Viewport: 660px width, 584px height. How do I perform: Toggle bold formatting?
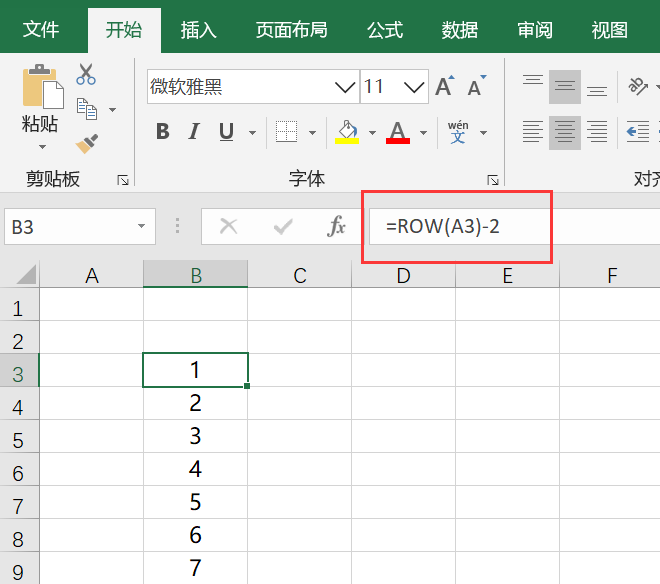163,132
